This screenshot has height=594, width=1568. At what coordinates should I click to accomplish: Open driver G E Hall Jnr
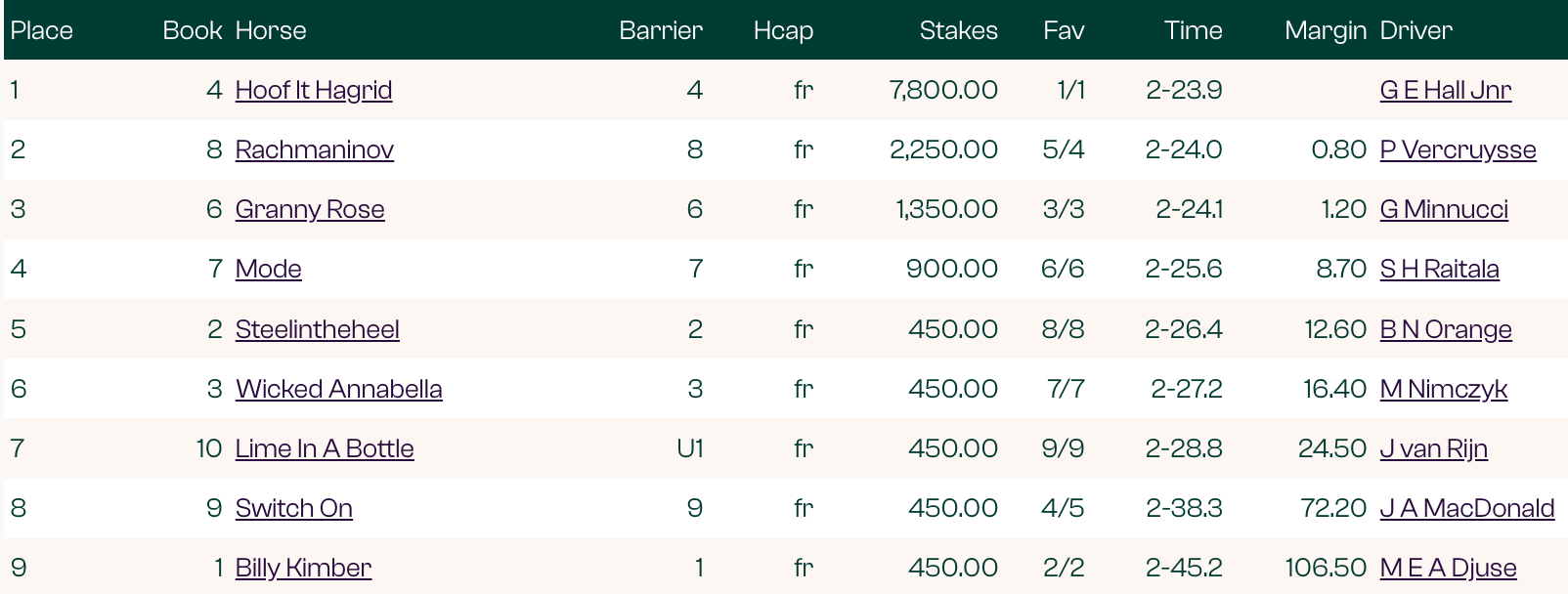[1445, 90]
